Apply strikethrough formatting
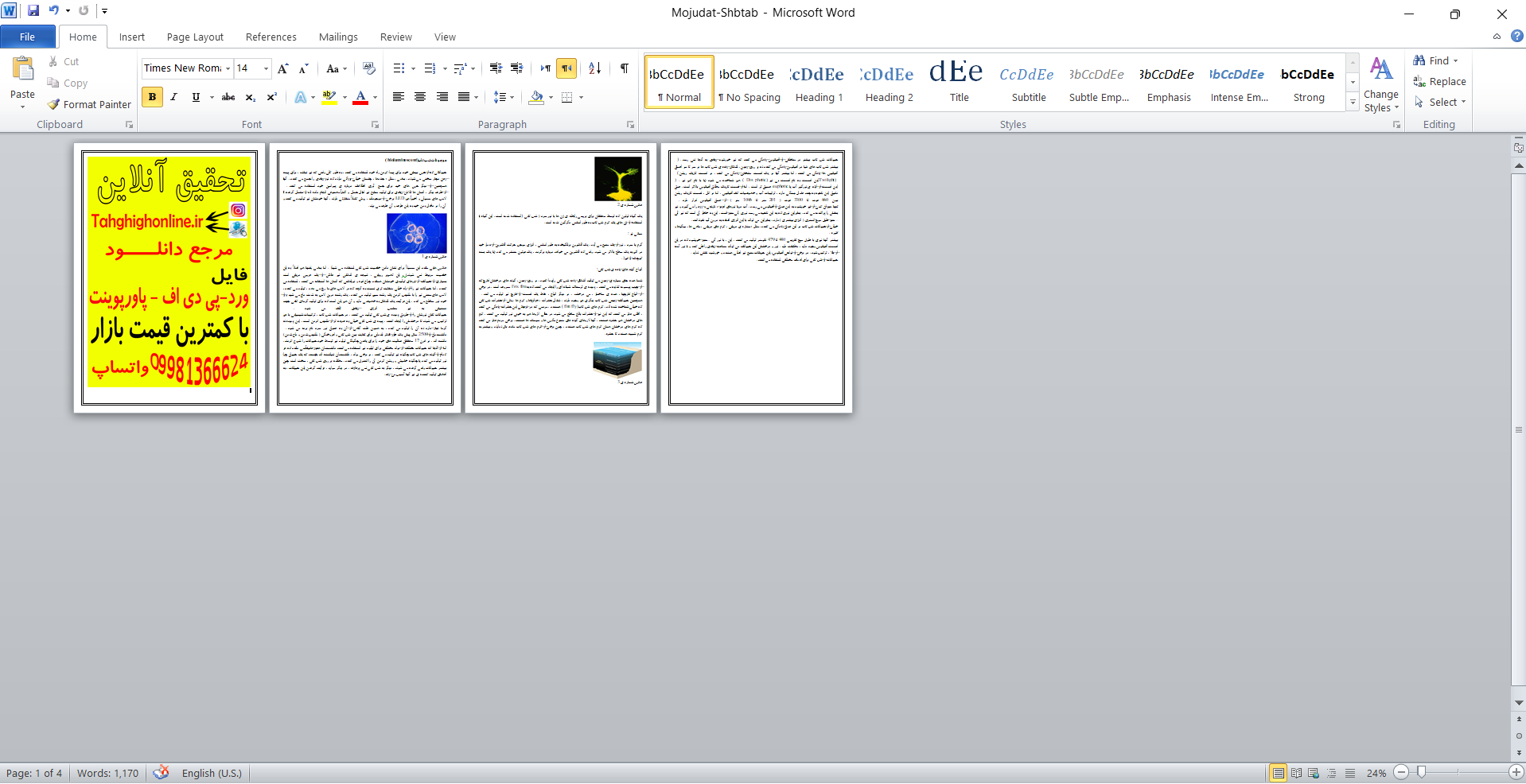Screen dimensions: 1526x784 click(228, 97)
